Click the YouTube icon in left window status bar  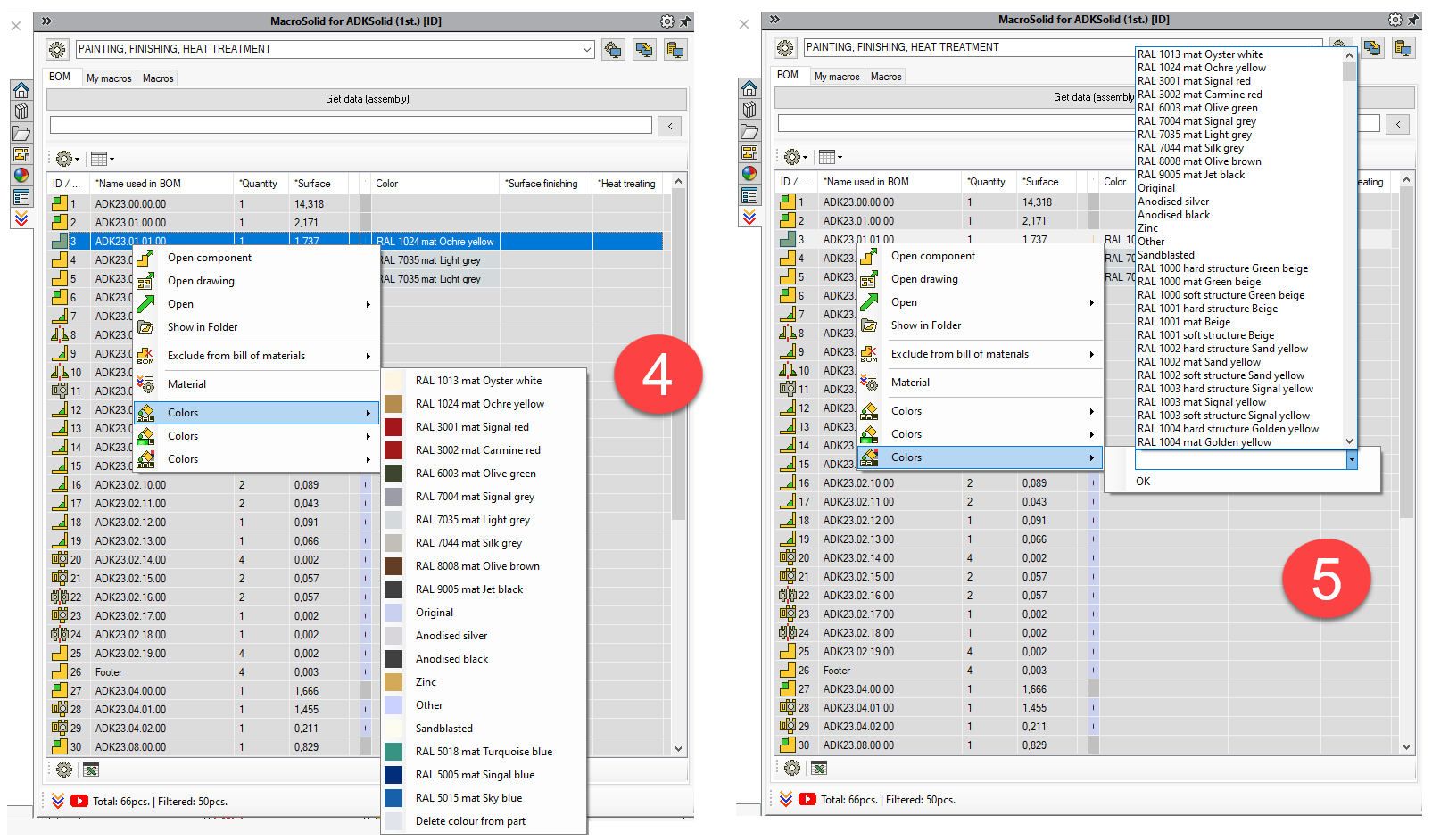(79, 801)
